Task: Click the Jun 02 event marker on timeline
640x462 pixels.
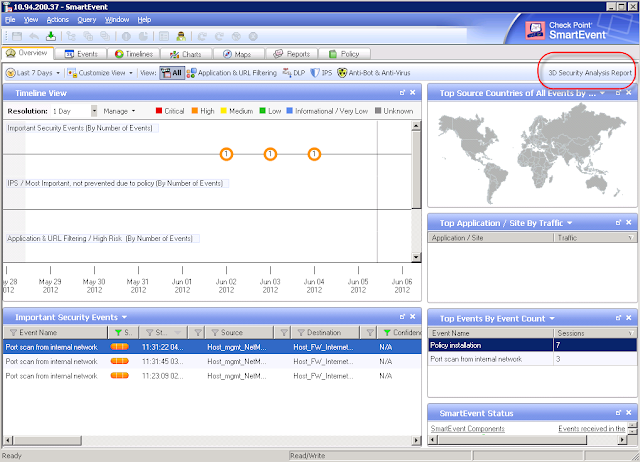Action: pyautogui.click(x=226, y=154)
